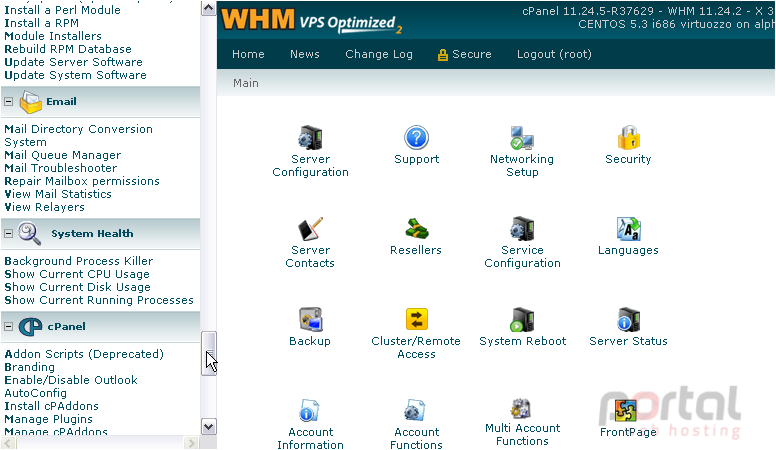Screen dimensions: 776x450
Task: Open the Account Functions icon
Action: (415, 411)
